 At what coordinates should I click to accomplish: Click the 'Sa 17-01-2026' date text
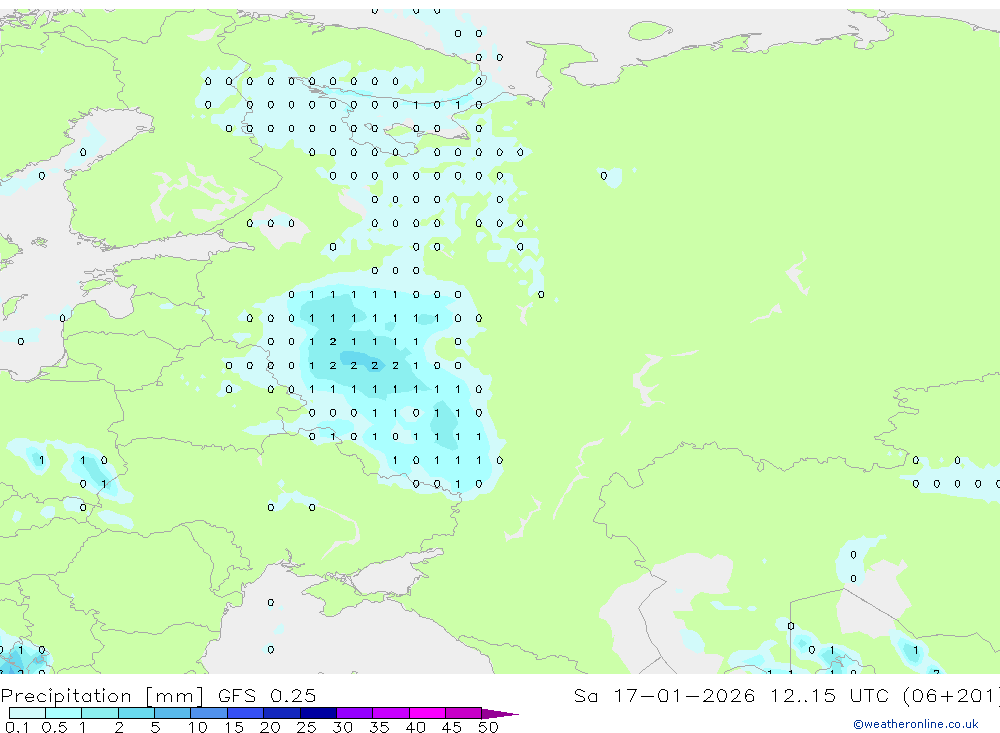pos(664,695)
